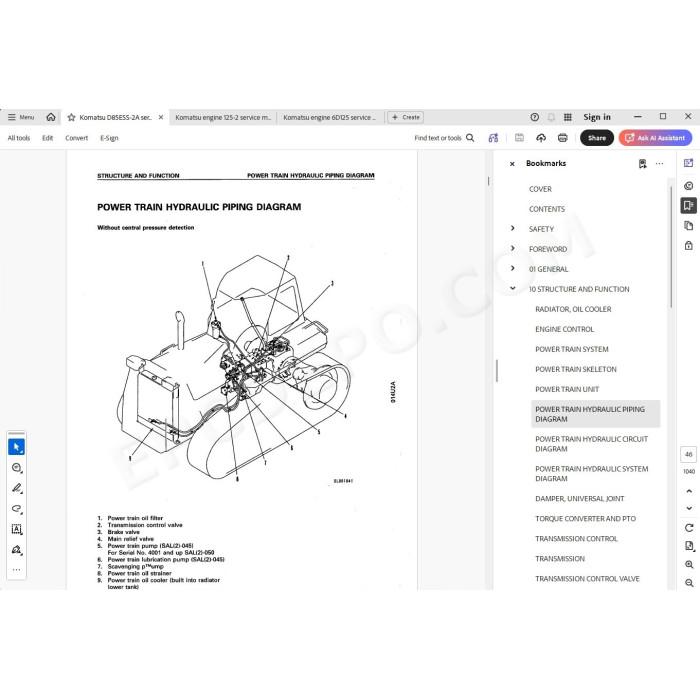700x700 pixels.
Task: Go to the Home icon
Action: click(x=51, y=117)
